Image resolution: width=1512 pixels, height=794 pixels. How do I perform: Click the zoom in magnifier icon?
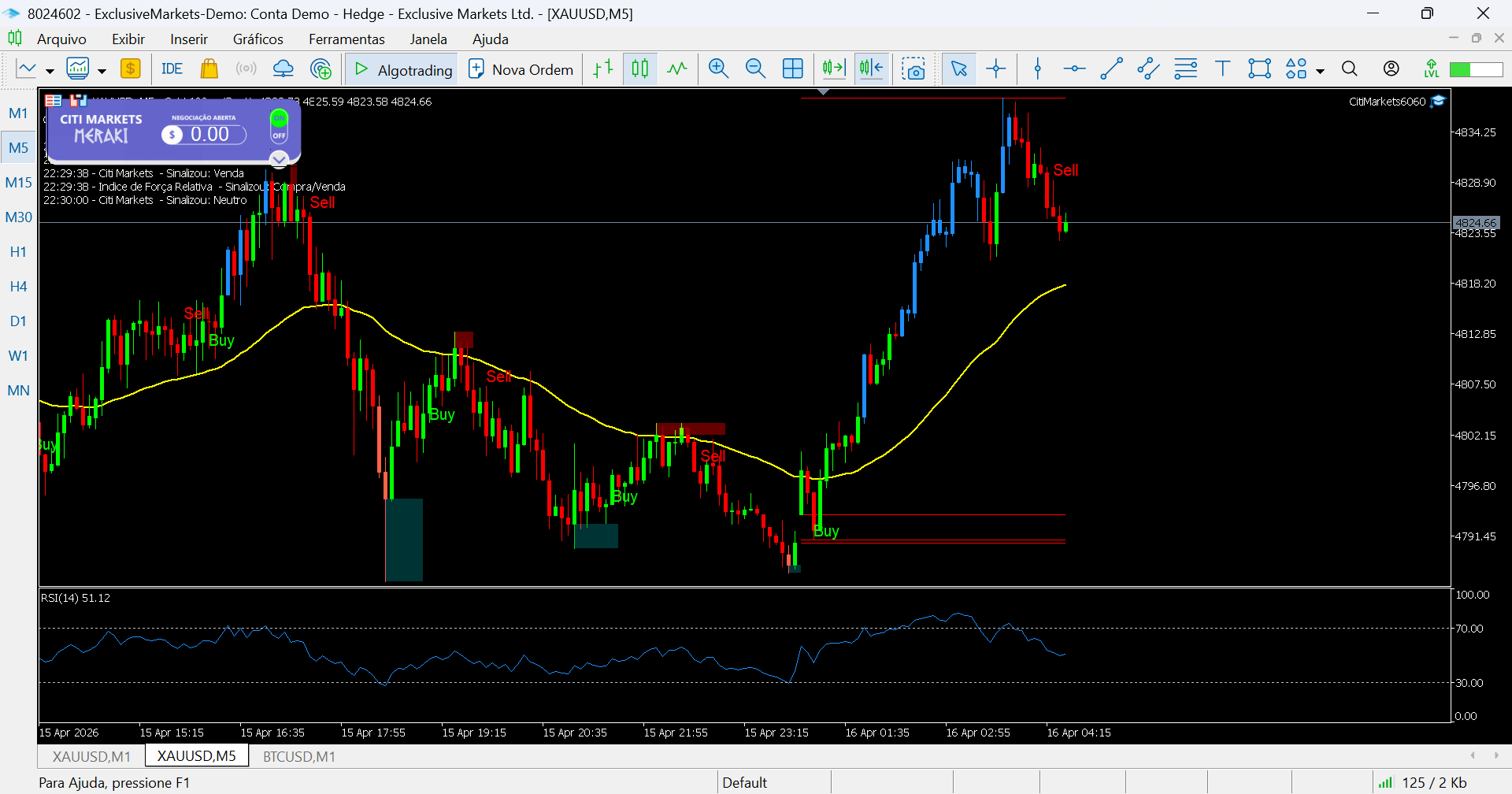click(717, 69)
